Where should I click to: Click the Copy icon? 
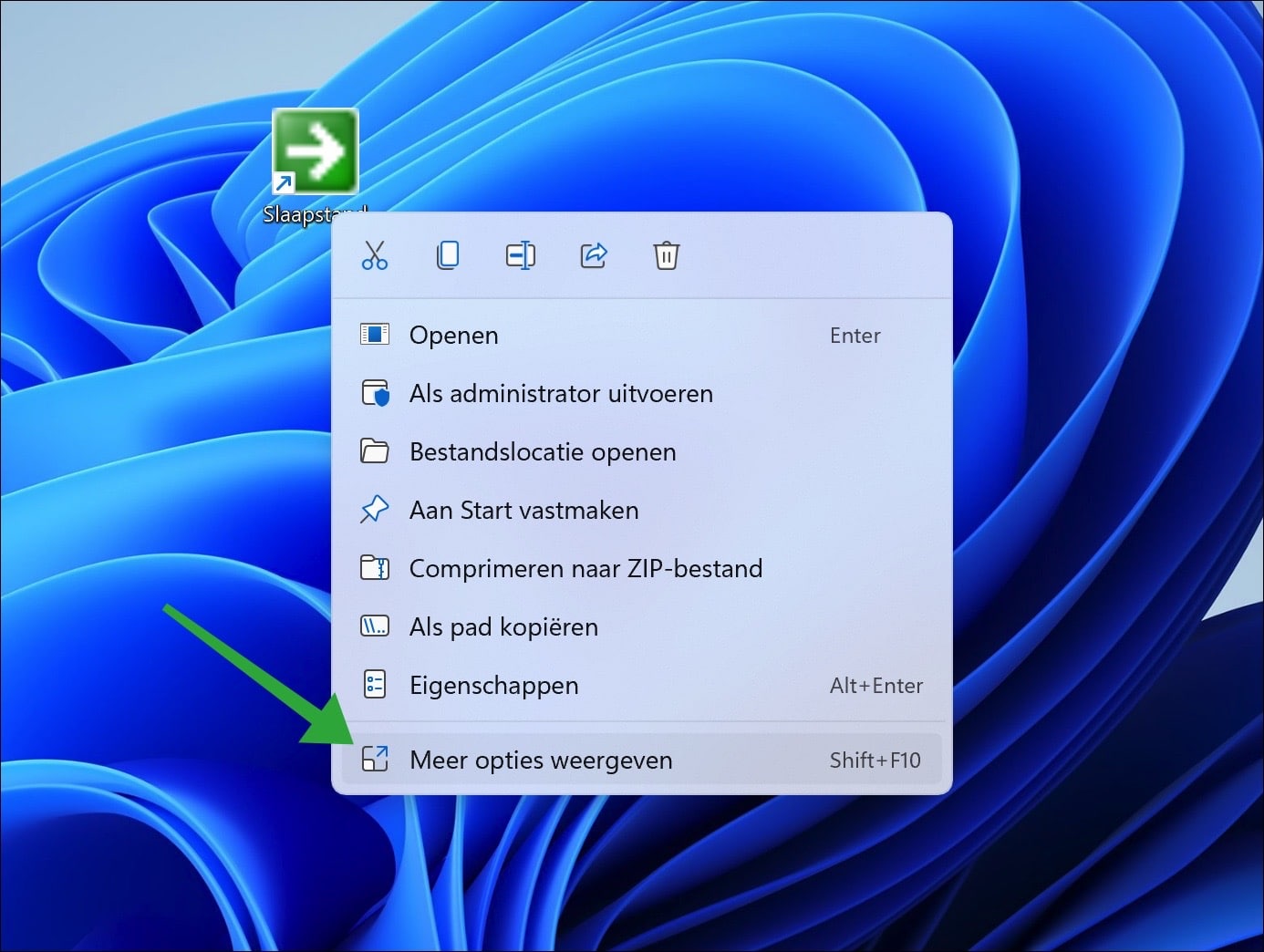(448, 256)
